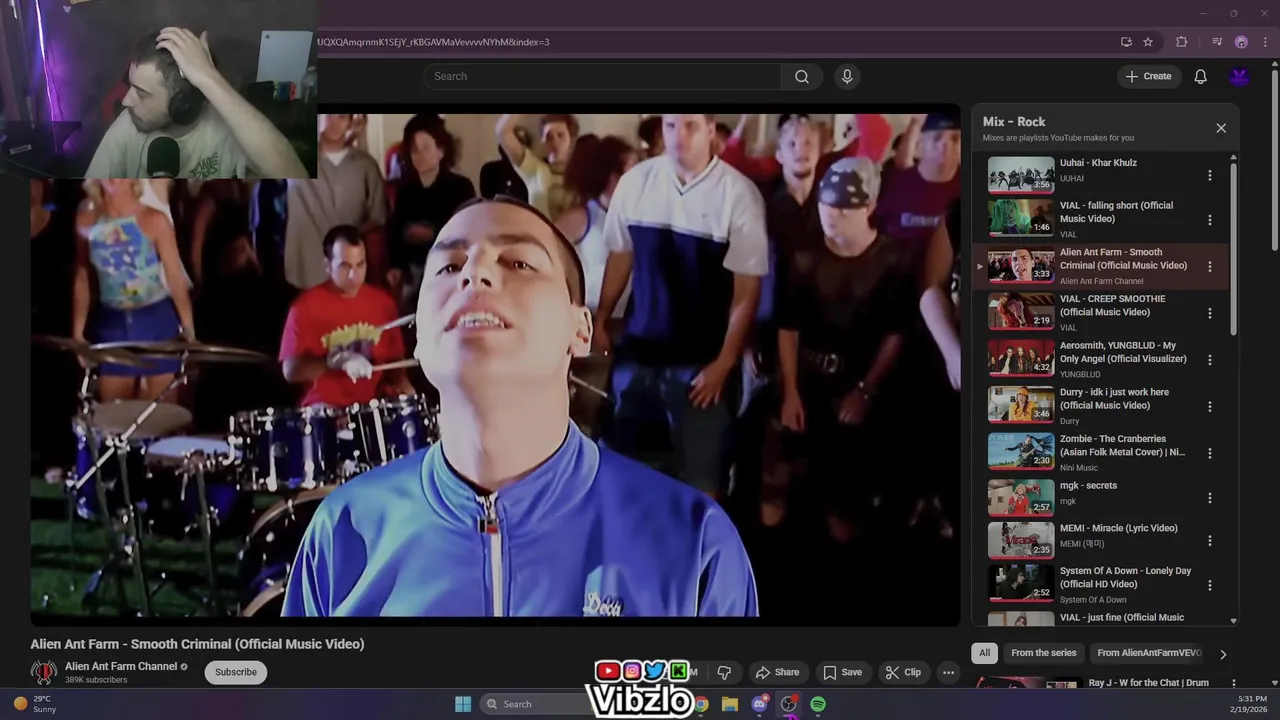Play Aerosmith, YUNGBLUD - My Only Angel thumbnail
Viewport: 1280px width, 720px height.
coord(1021,358)
